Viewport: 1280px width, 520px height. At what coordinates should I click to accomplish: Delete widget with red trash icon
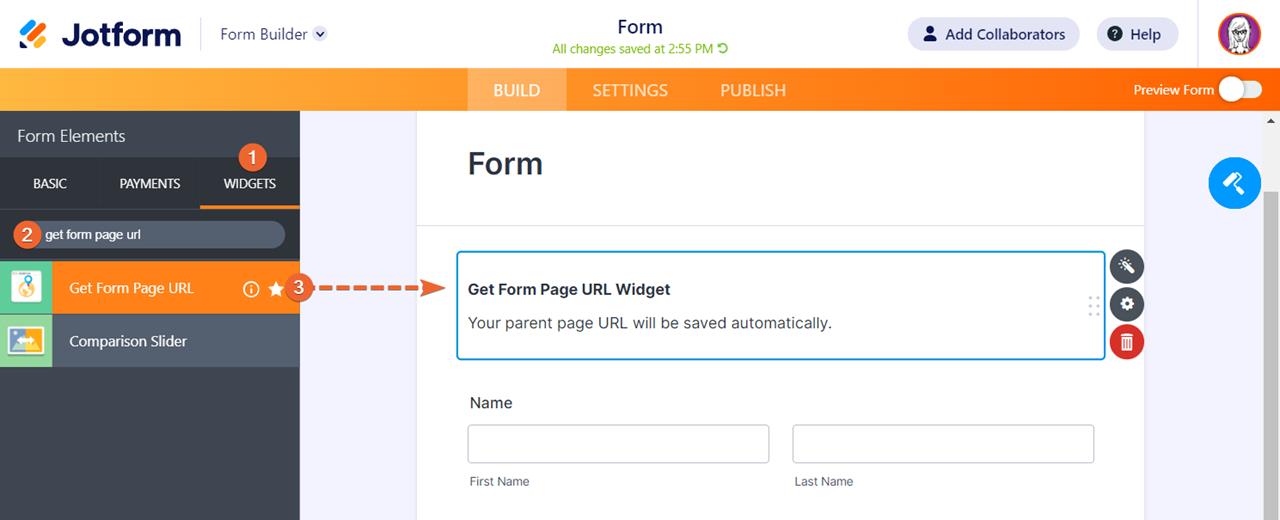pyautogui.click(x=1127, y=342)
